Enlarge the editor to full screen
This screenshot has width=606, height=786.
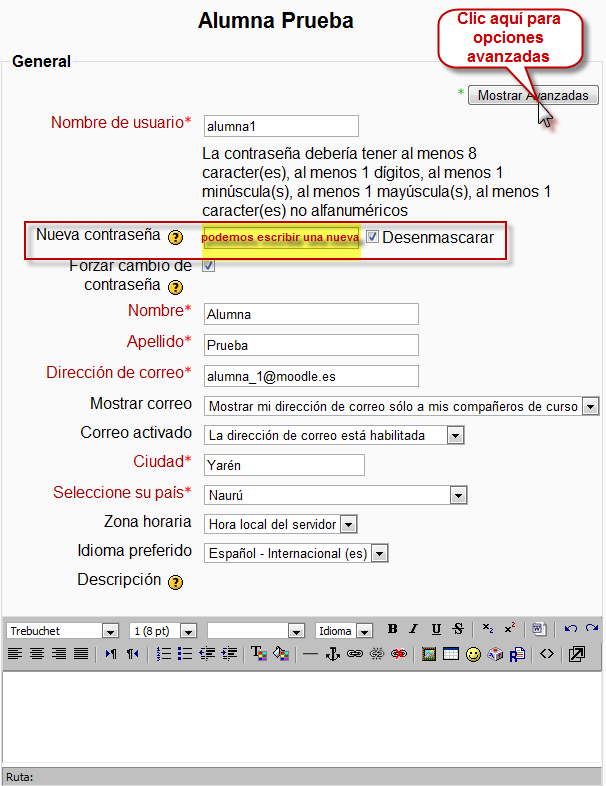tap(576, 654)
